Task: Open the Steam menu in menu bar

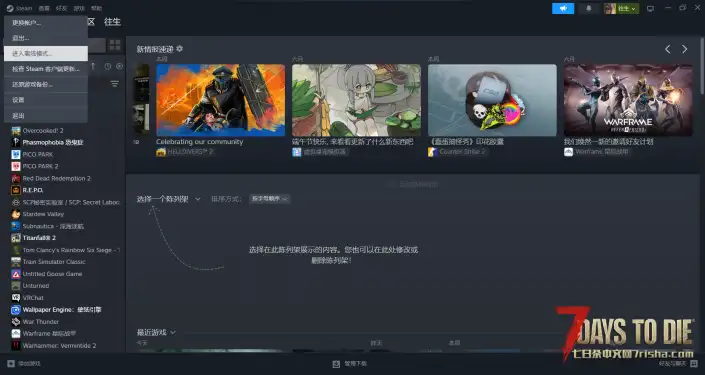Action: point(19,8)
